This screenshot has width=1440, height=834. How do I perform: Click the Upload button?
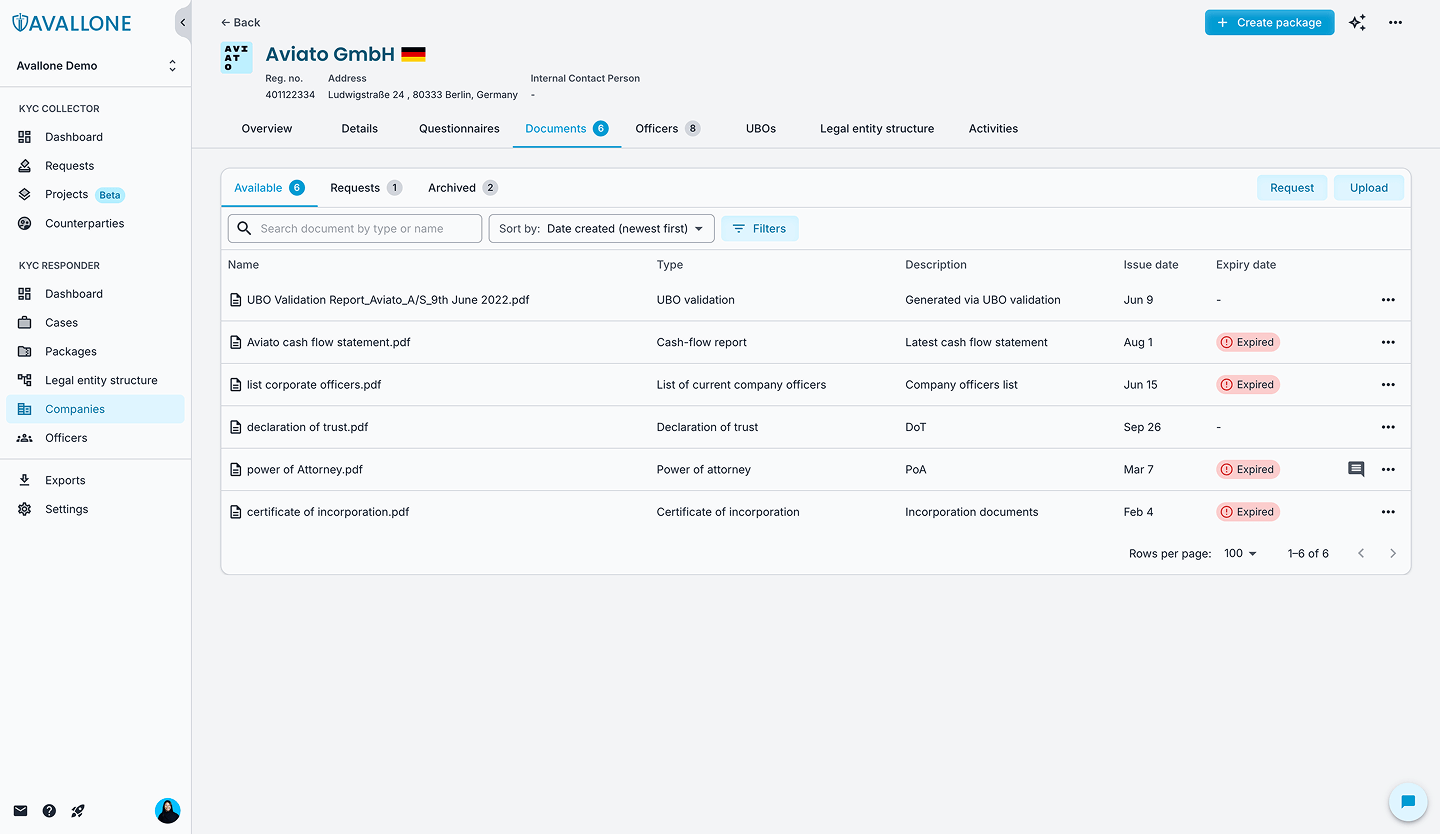(1369, 188)
